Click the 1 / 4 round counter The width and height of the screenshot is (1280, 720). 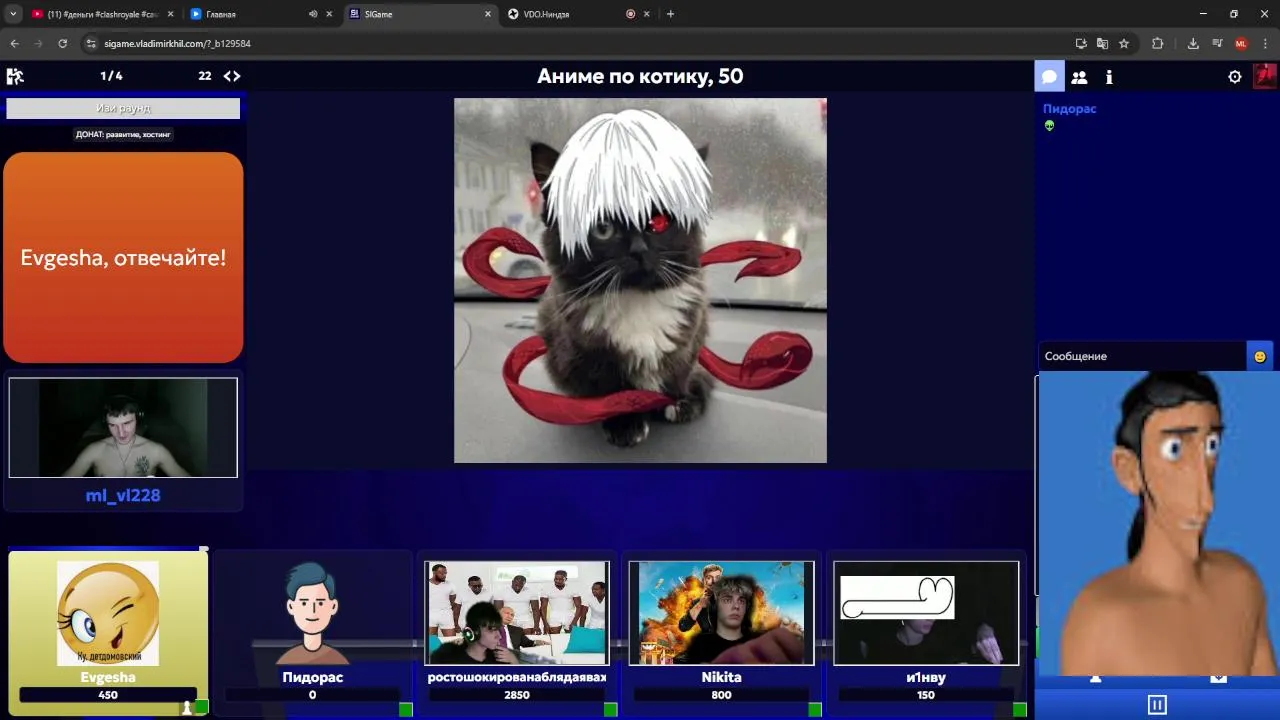(x=111, y=76)
